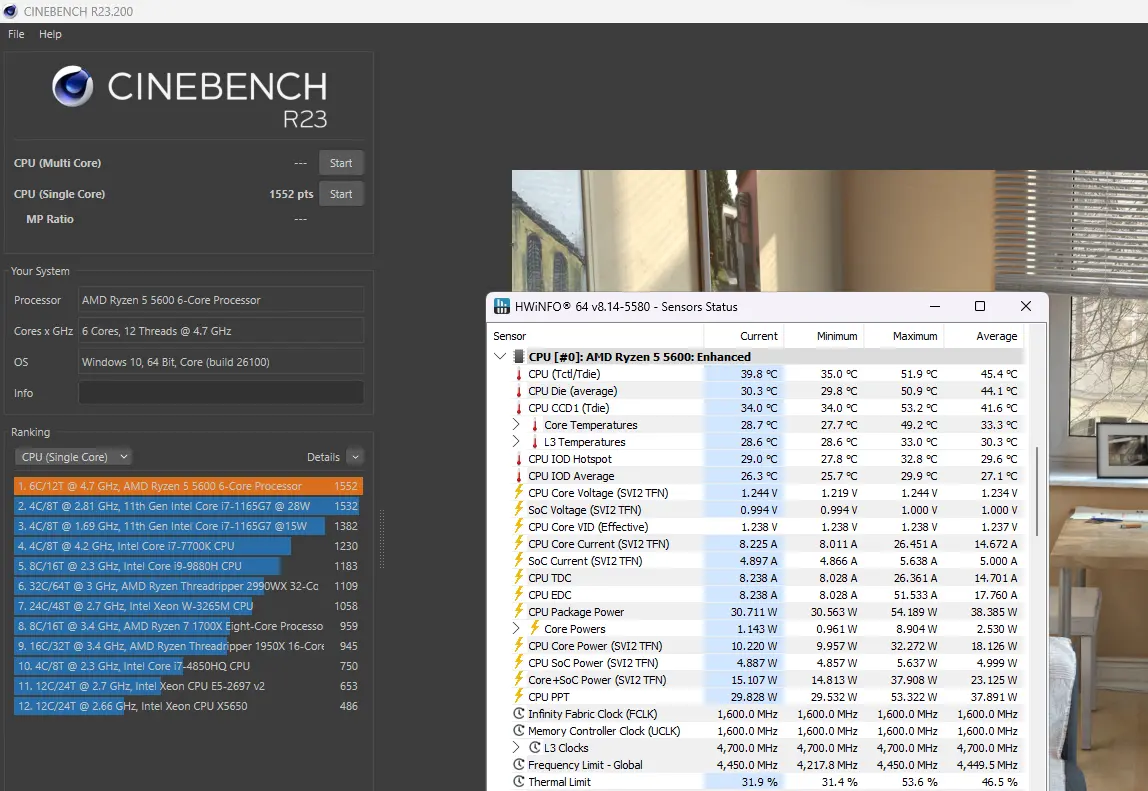Click the lightning icon for CPU EDC
1148x791 pixels.
point(519,594)
